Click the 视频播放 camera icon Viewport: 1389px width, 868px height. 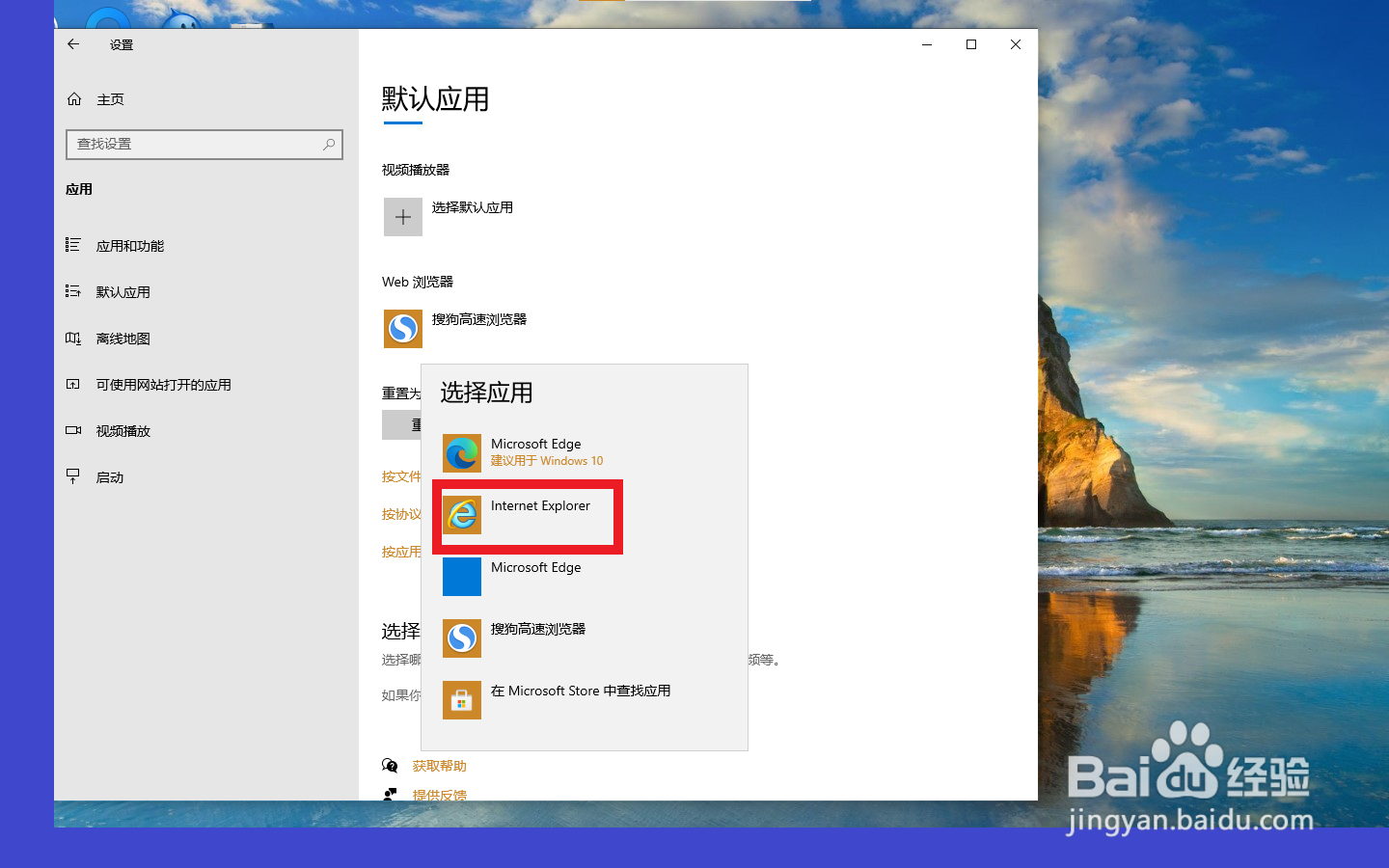(x=73, y=430)
